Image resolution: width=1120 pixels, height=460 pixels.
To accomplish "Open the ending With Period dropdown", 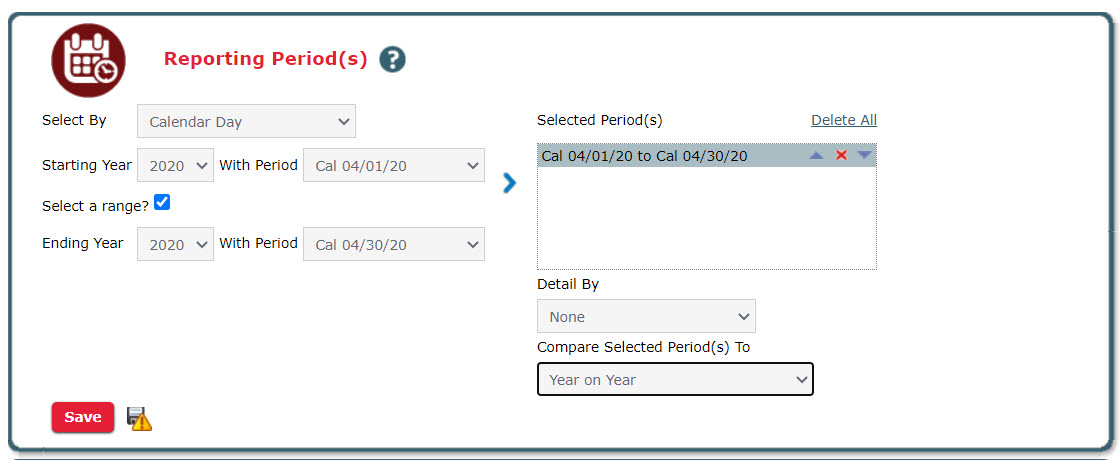I will [x=394, y=244].
